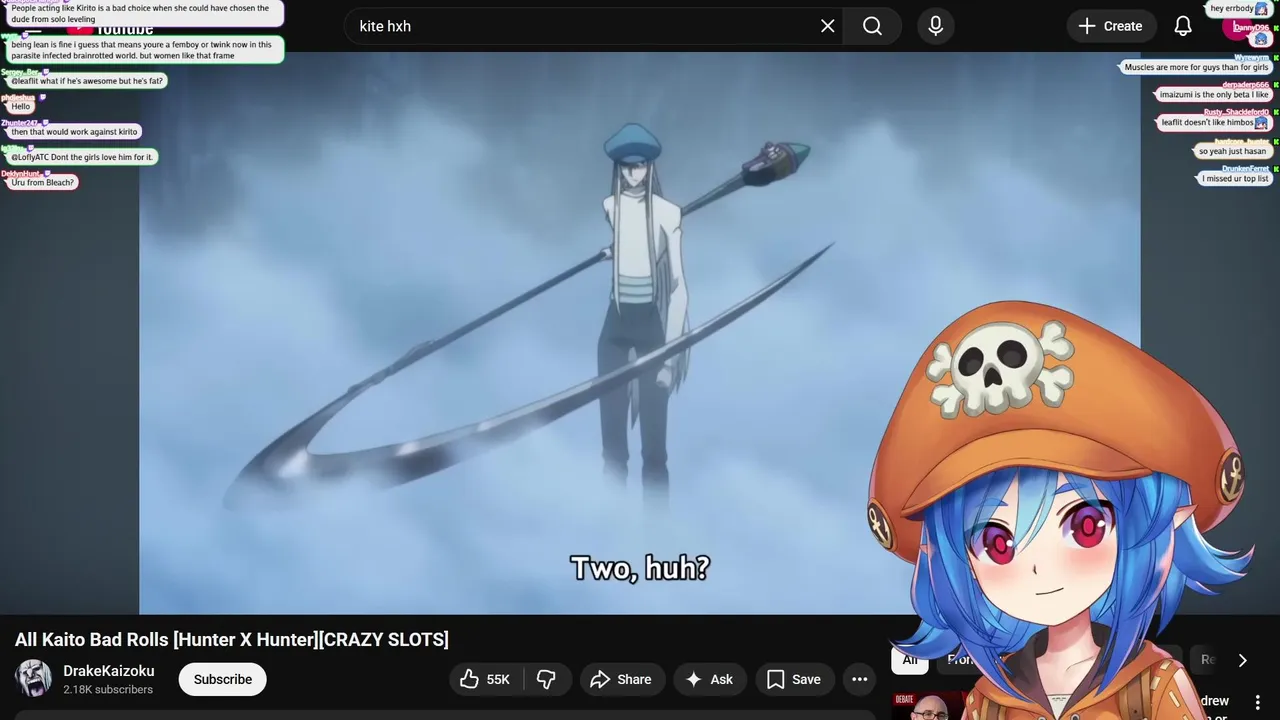
Task: Open DrakeKaizoku channel avatar
Action: [33, 678]
